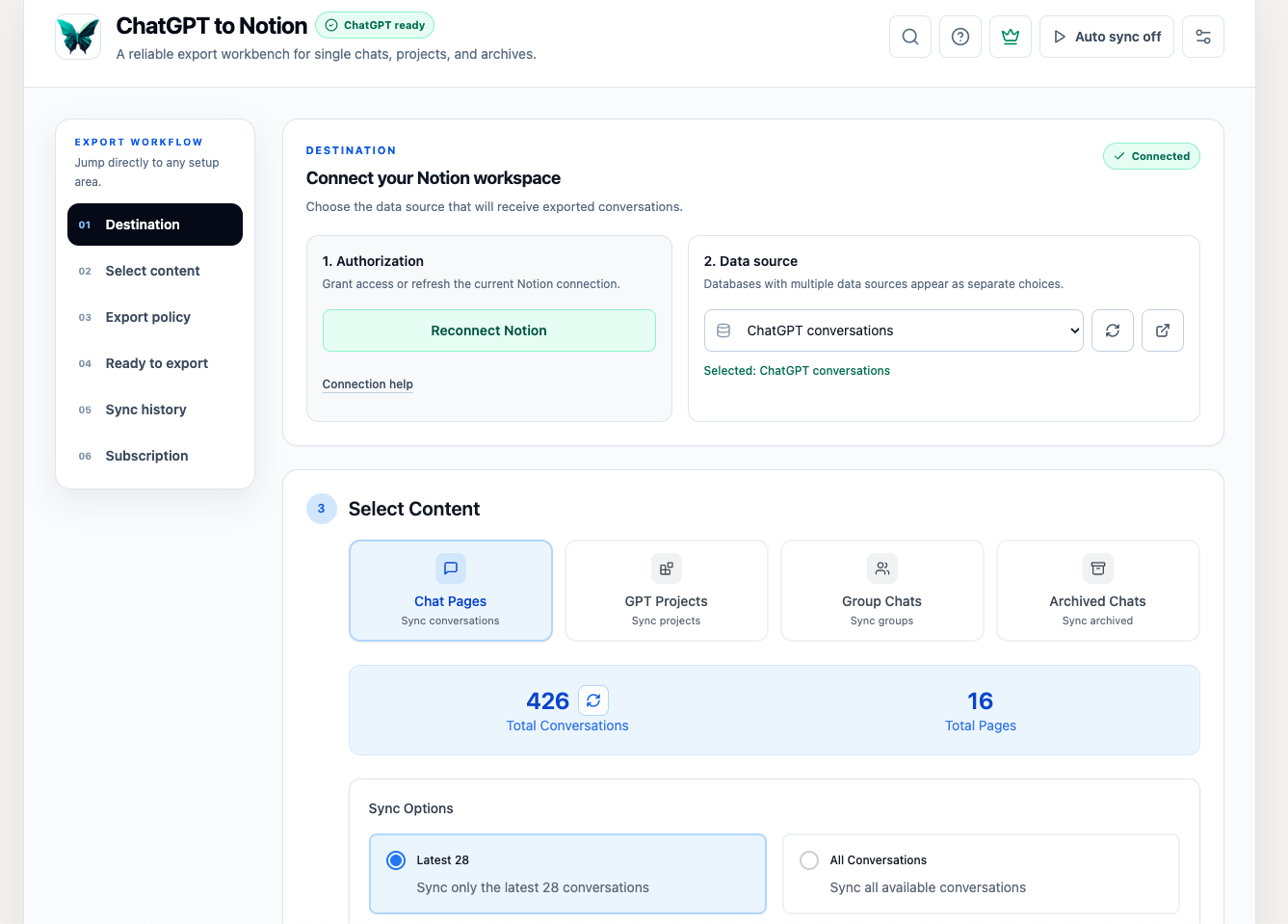Go to Subscription section
This screenshot has height=924, width=1288.
(155, 456)
